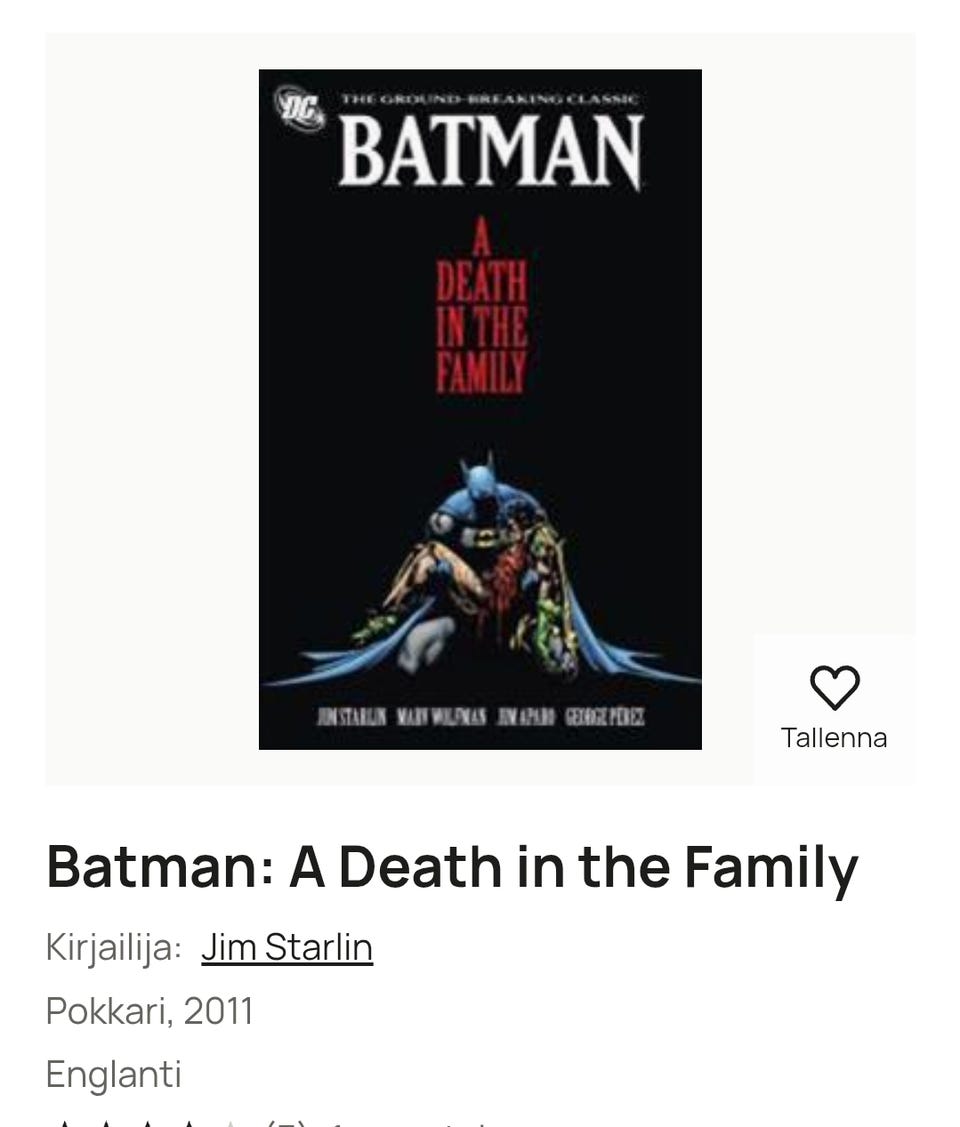The height and width of the screenshot is (1127, 960).
Task: Click the 'Pokkari, 2011' format text
Action: (149, 1011)
